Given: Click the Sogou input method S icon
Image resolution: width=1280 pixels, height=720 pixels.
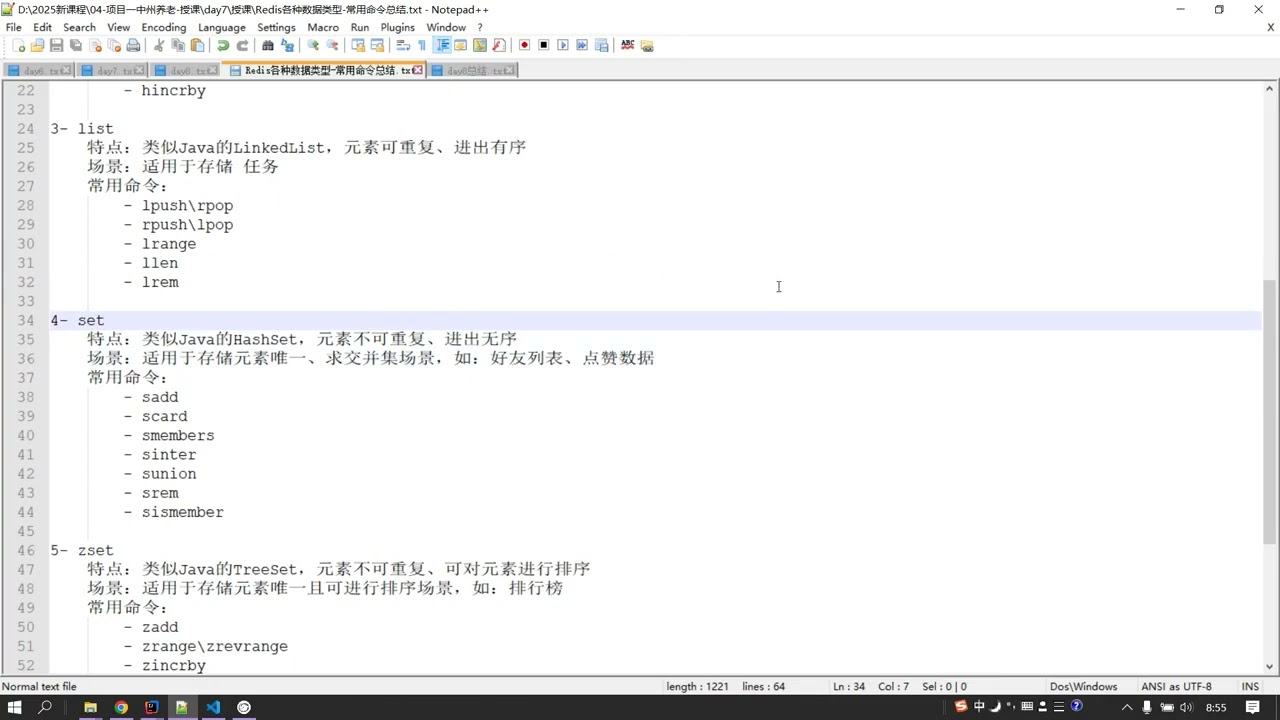Looking at the screenshot, I should pos(961,707).
